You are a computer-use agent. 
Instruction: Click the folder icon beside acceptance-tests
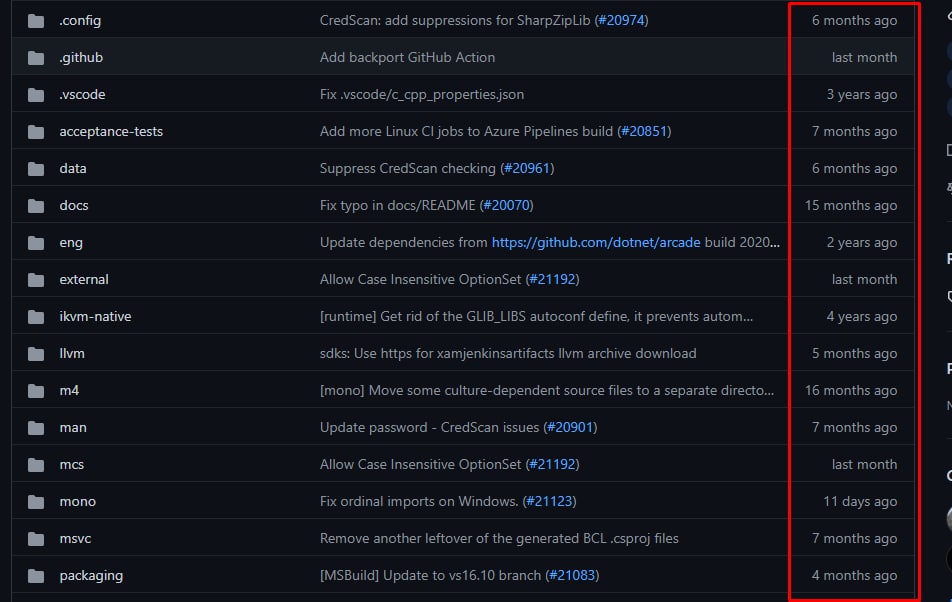[36, 132]
